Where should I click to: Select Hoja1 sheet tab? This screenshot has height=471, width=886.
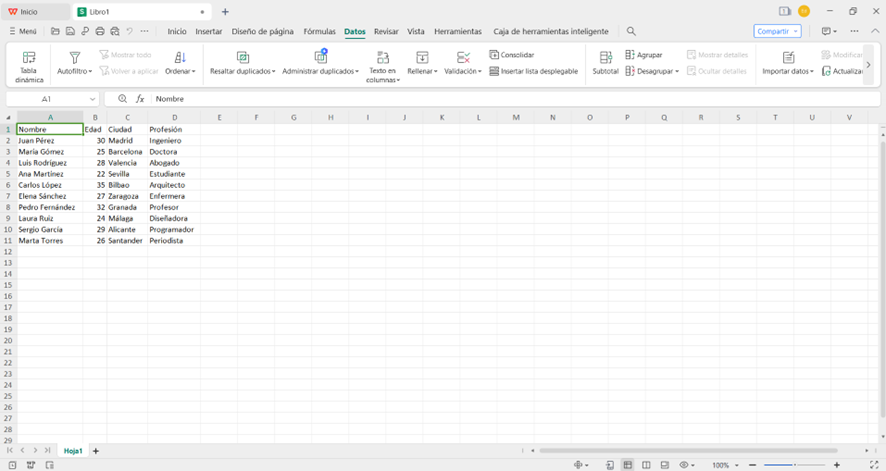[73, 451]
